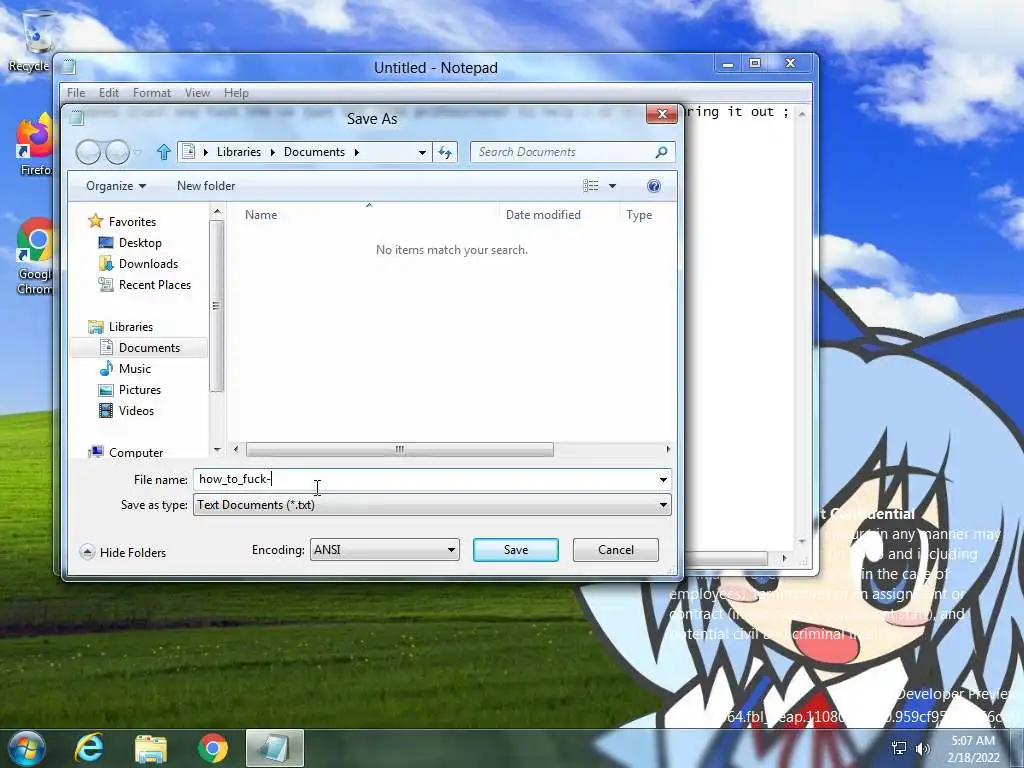Select the Google Chrome desktop shortcut

click(x=34, y=257)
